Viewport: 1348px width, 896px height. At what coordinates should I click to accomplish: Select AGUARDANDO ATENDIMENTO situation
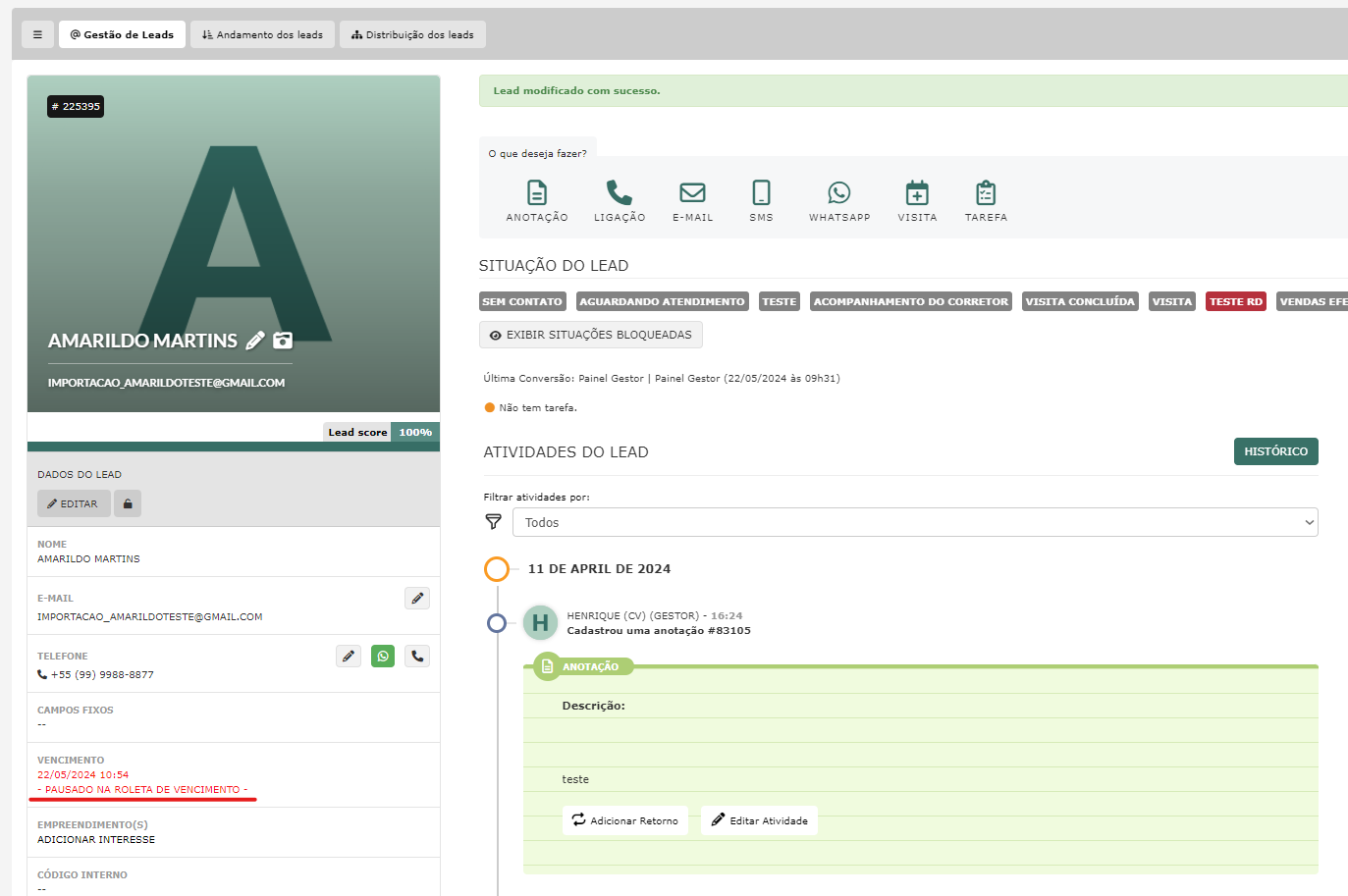(663, 301)
